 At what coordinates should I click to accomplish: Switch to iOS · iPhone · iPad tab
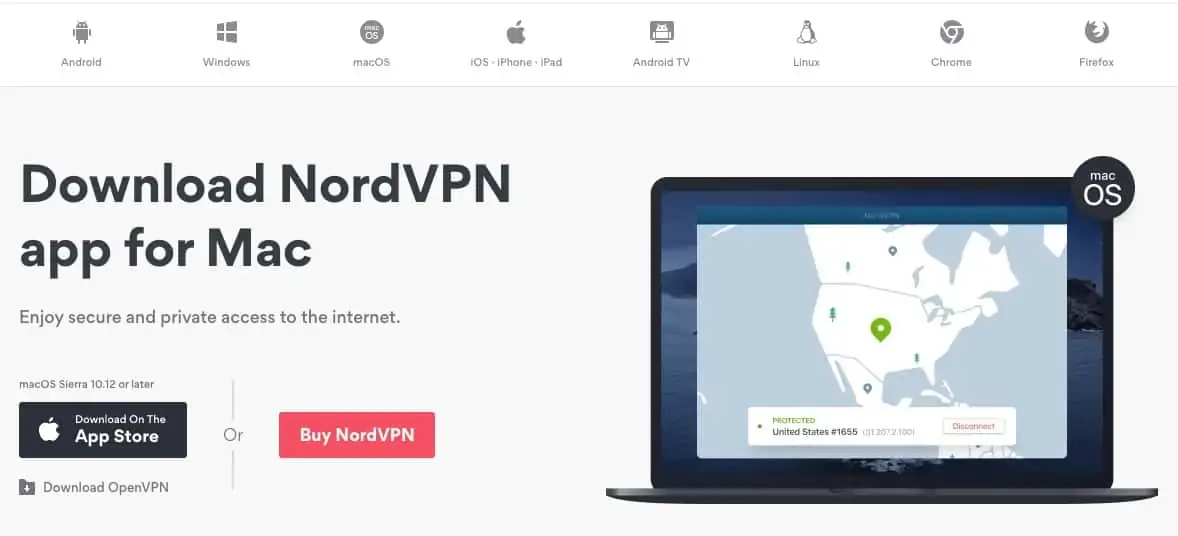pyautogui.click(x=516, y=62)
